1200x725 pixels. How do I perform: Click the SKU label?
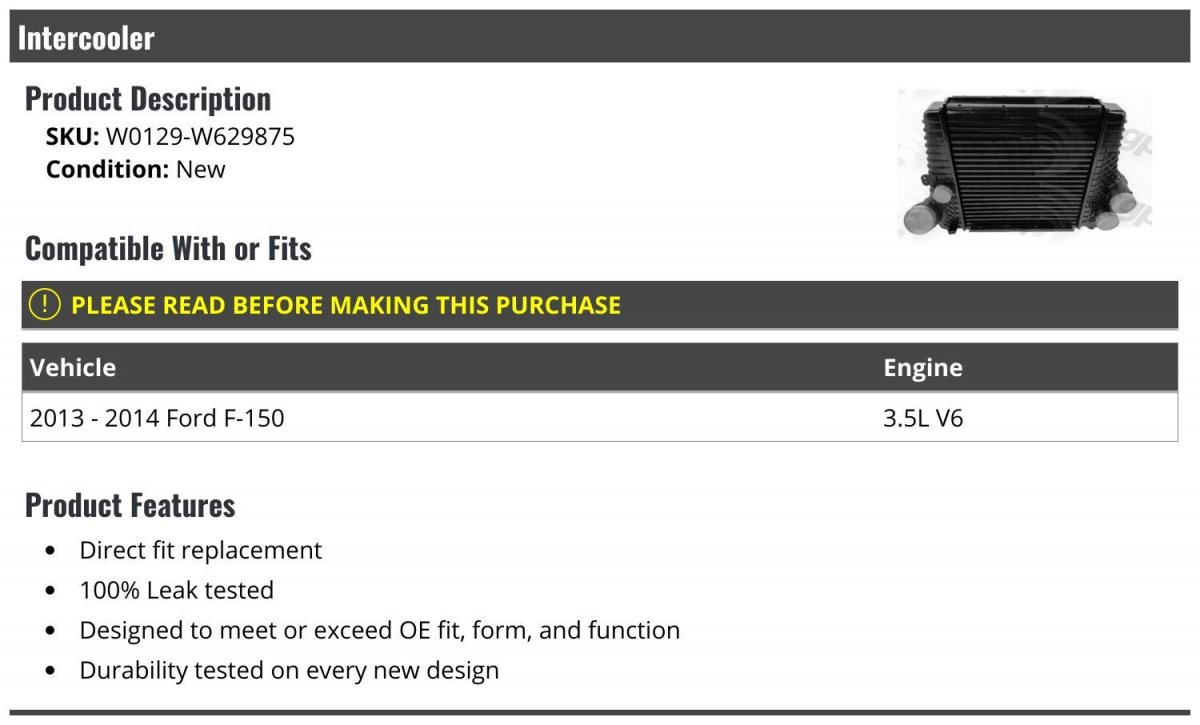[73, 136]
